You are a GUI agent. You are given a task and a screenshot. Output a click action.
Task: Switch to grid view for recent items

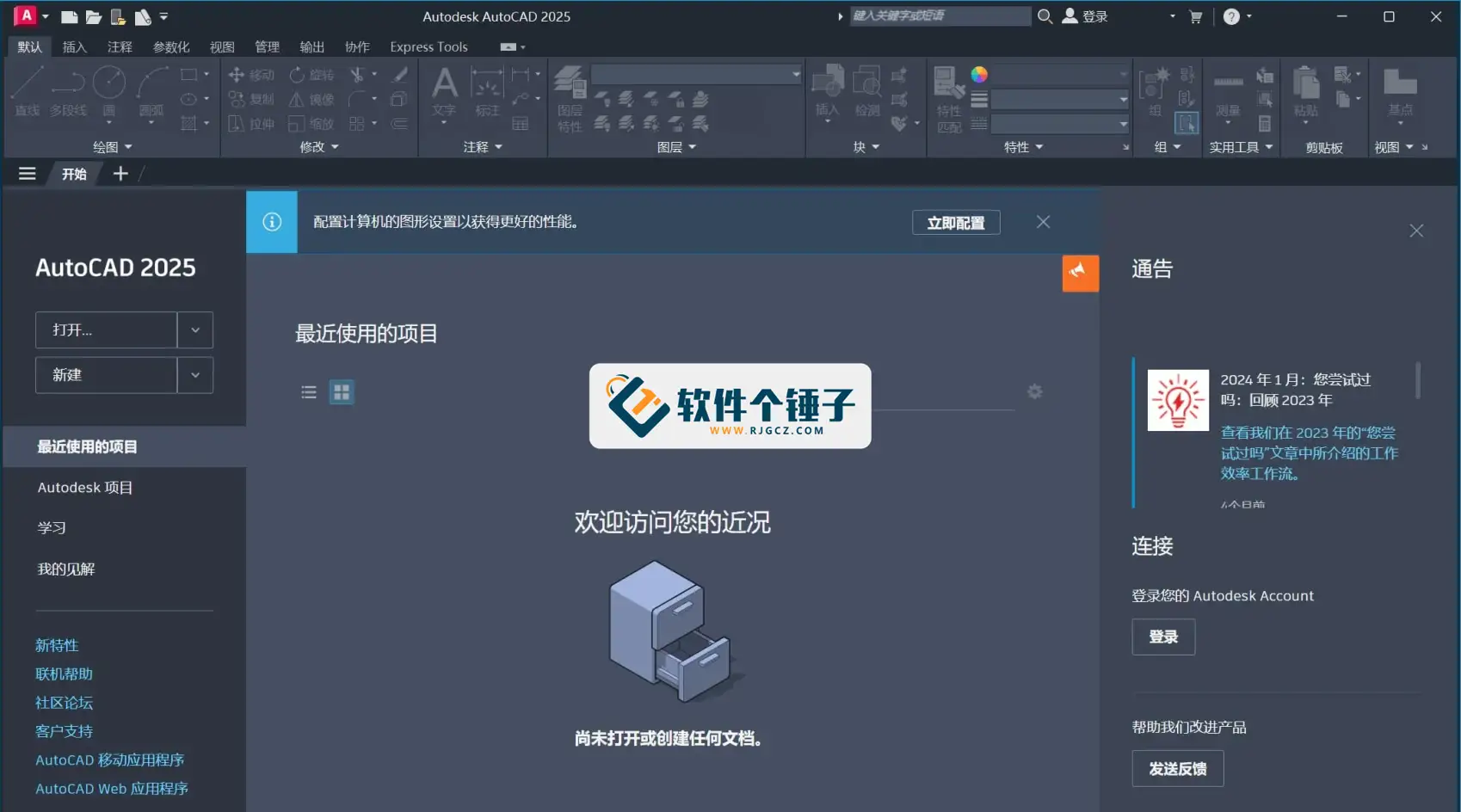(x=341, y=391)
